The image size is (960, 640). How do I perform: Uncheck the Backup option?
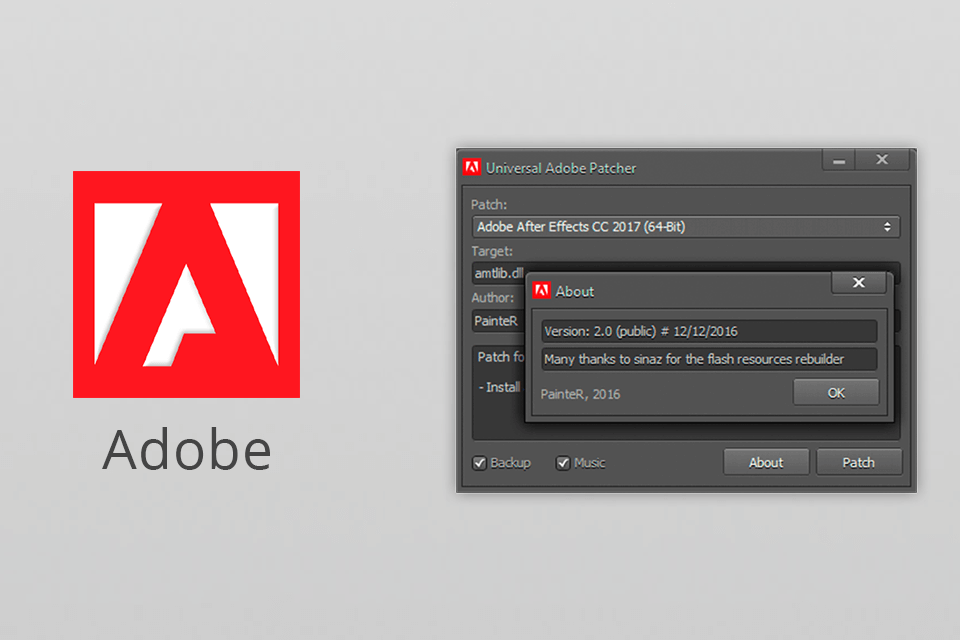[x=480, y=462]
